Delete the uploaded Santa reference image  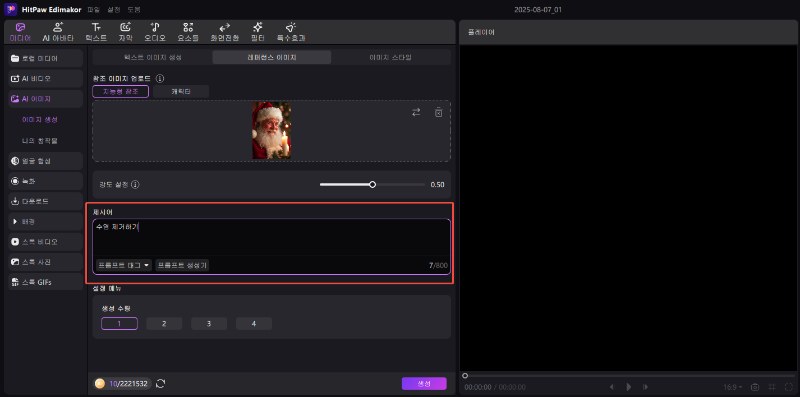tap(438, 112)
